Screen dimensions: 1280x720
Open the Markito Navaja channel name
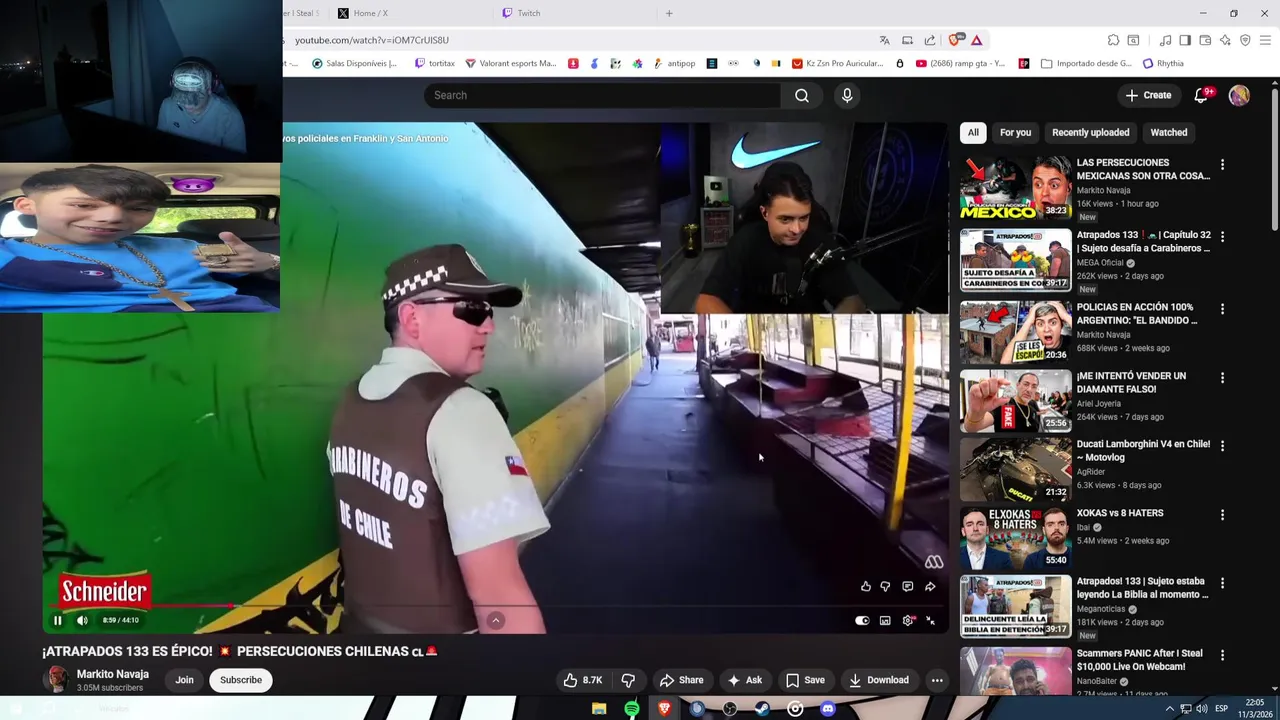pos(113,674)
